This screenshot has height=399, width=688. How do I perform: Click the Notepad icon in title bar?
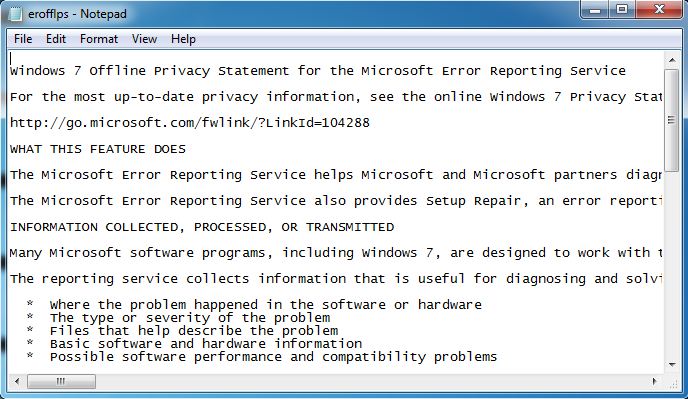pos(16,14)
